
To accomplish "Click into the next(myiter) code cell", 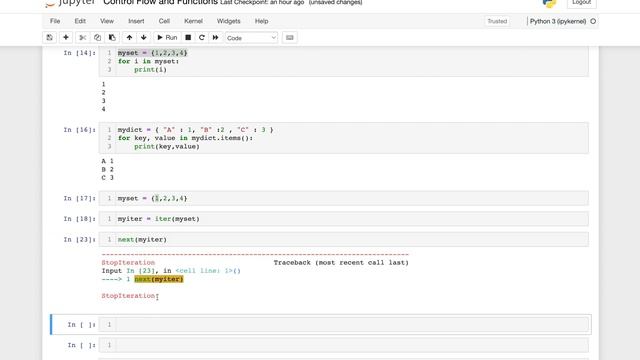I will pyautogui.click(x=344, y=240).
